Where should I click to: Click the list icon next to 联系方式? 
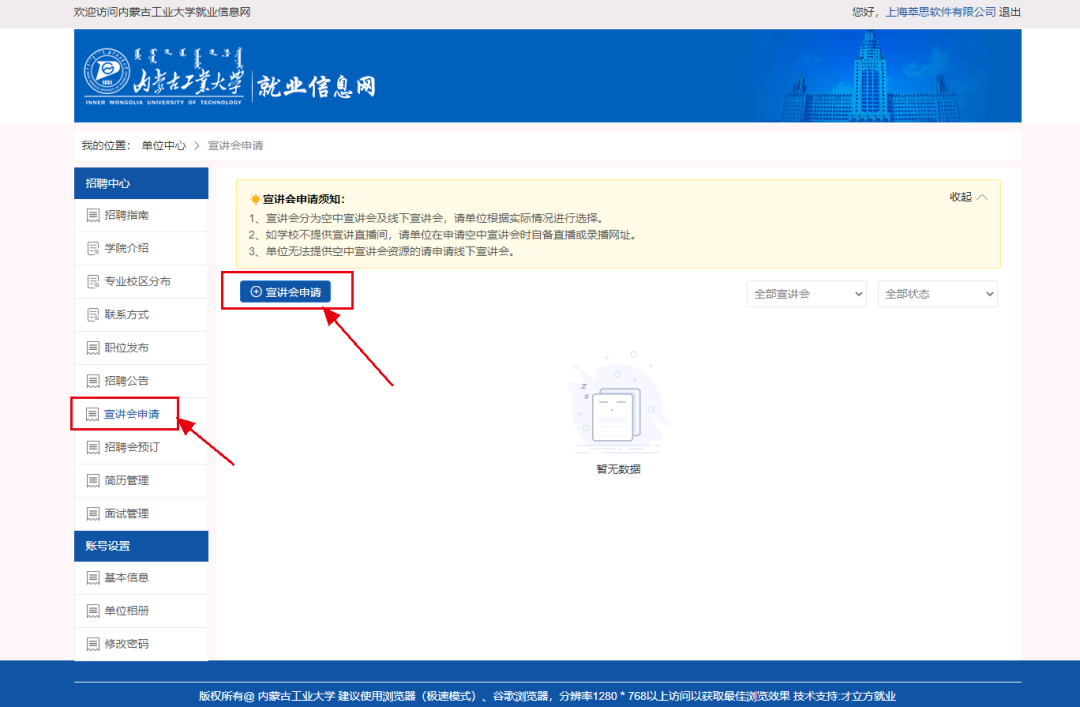pyautogui.click(x=93, y=315)
